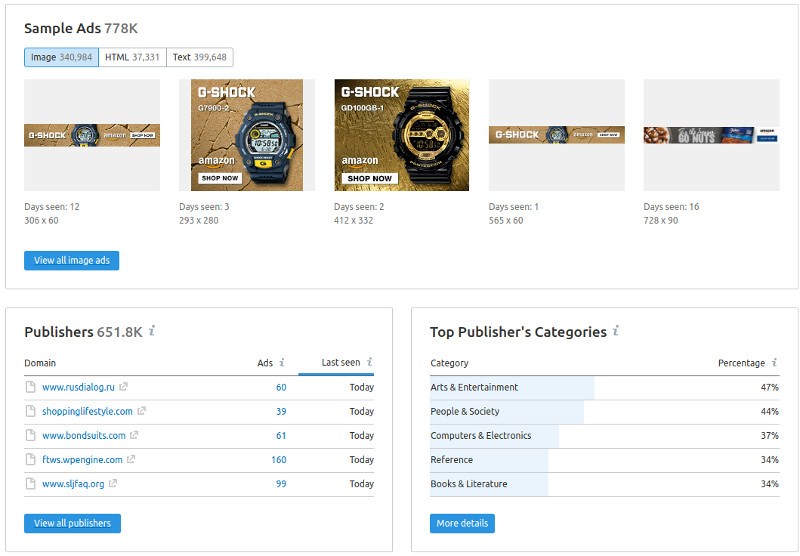Image resolution: width=800 pixels, height=556 pixels.
Task: Click the 'Days seen: 16' label
Action: pyautogui.click(x=671, y=207)
